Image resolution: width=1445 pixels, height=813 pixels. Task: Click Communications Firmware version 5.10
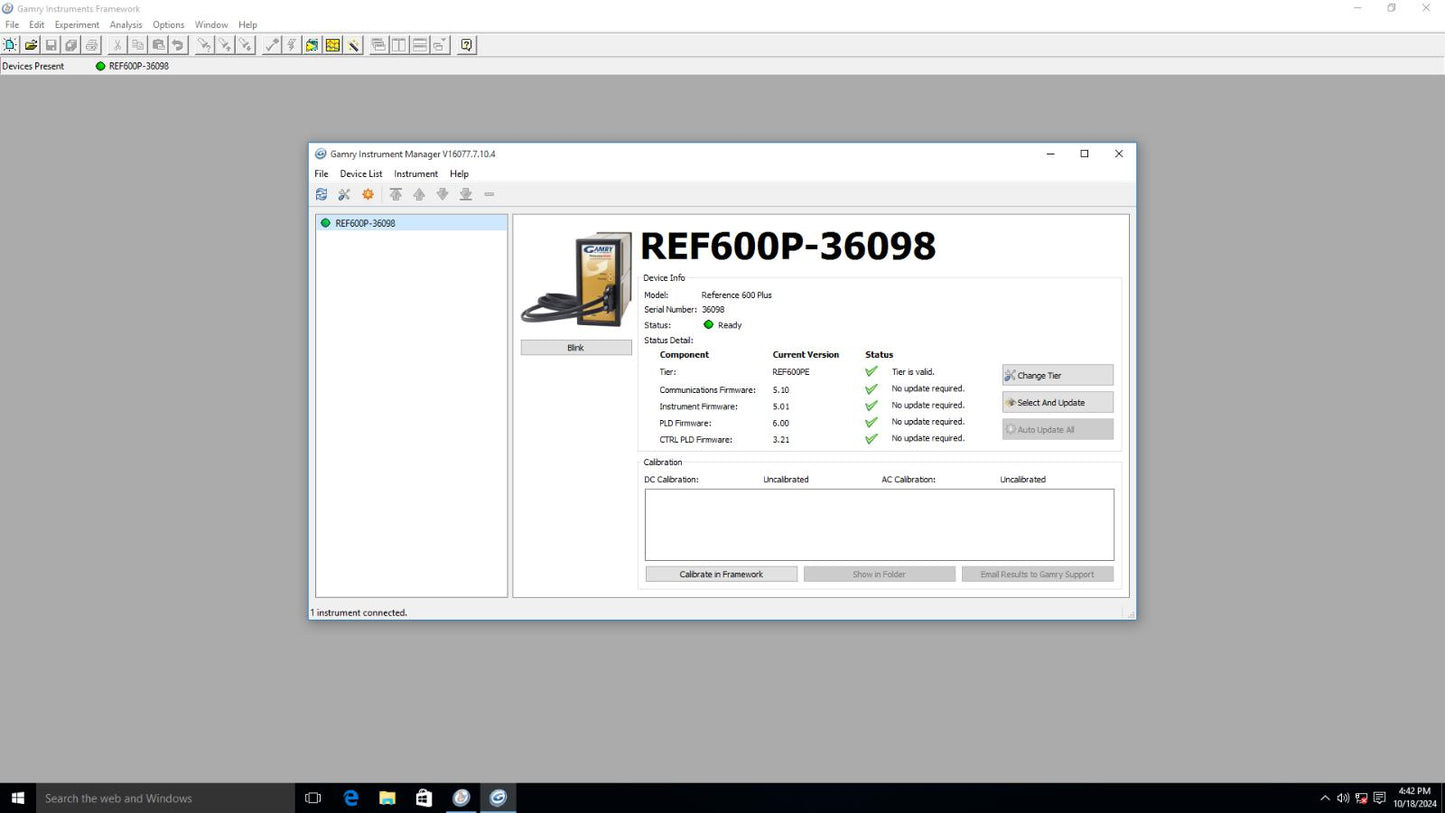pos(781,390)
